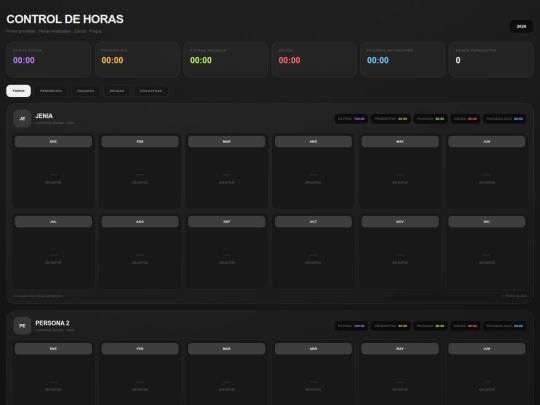The width and height of the screenshot is (540, 405).
Task: Click Persona 2's PE avatar icon
Action: click(x=22, y=326)
